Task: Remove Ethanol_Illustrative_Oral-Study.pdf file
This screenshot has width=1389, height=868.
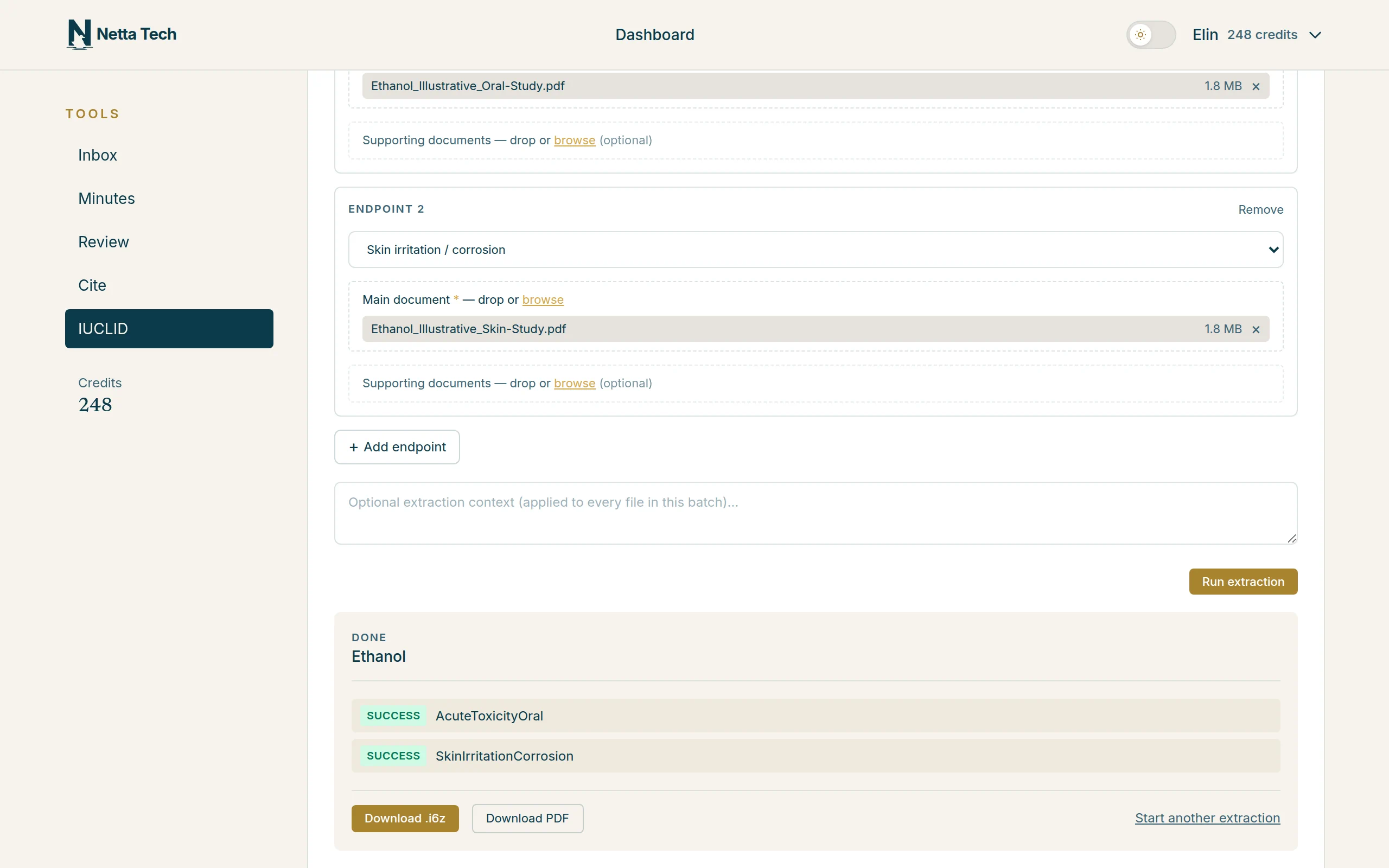Action: click(x=1256, y=87)
